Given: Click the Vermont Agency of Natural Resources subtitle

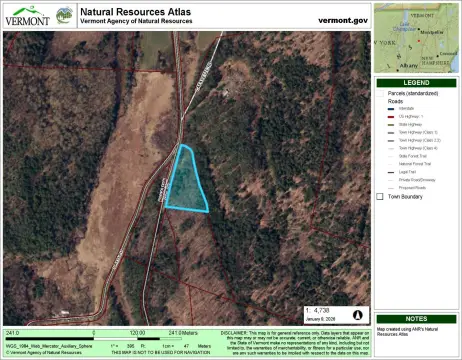Looking at the screenshot, I should [x=136, y=21].
